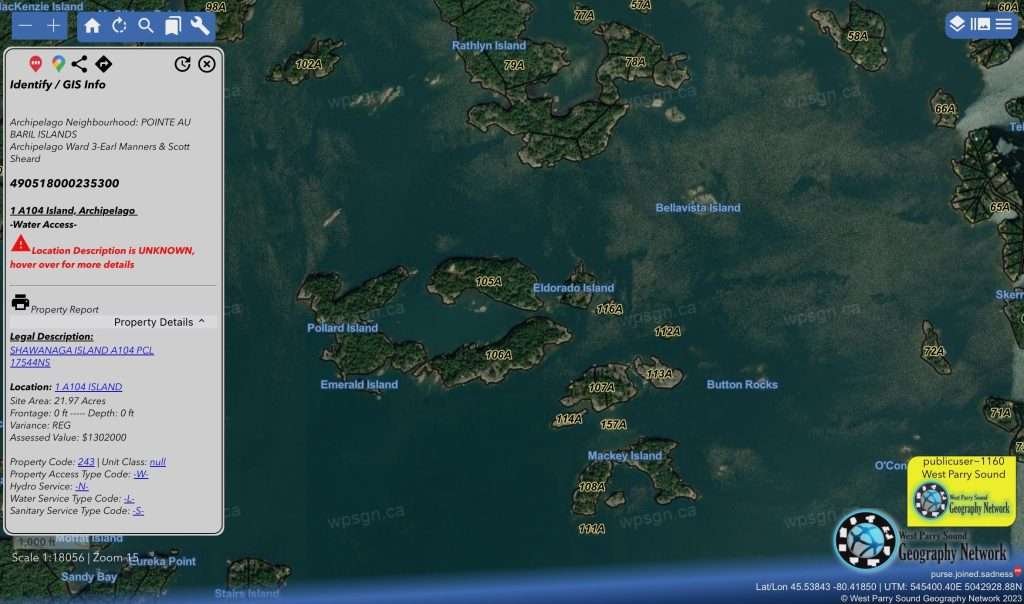
Task: Click the round Geography Network logo
Action: click(865, 540)
